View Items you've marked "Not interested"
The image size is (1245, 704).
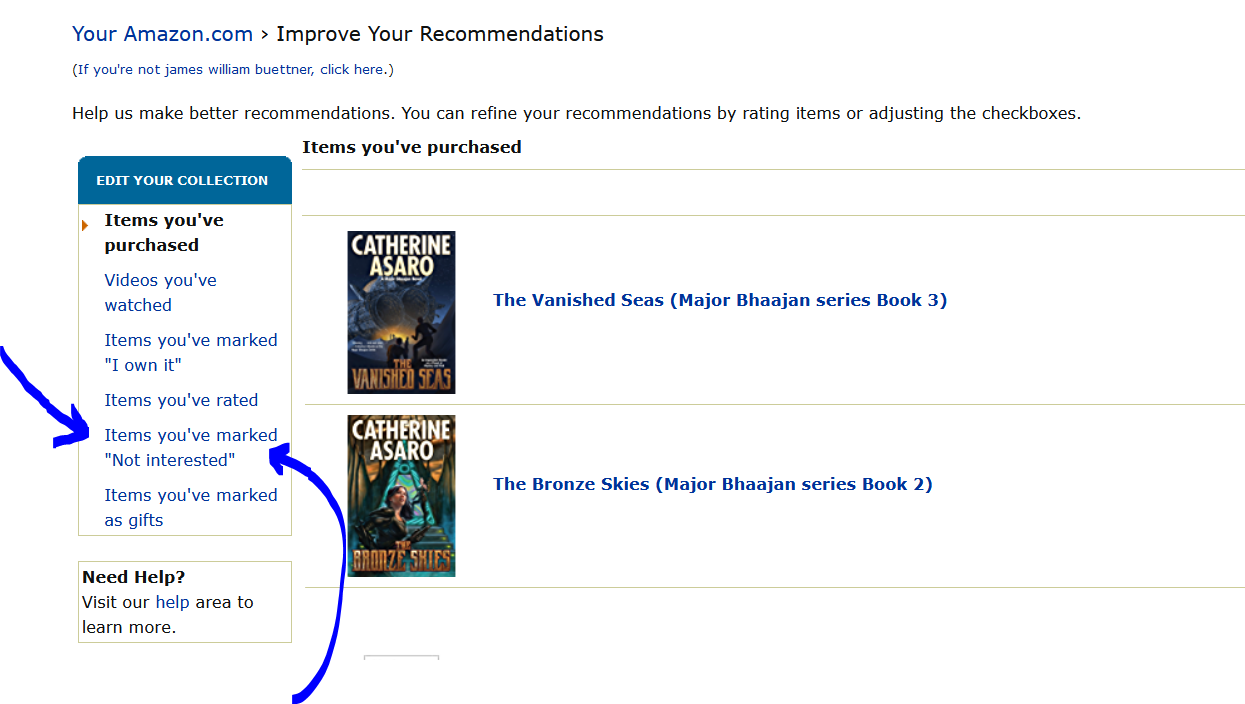point(191,447)
